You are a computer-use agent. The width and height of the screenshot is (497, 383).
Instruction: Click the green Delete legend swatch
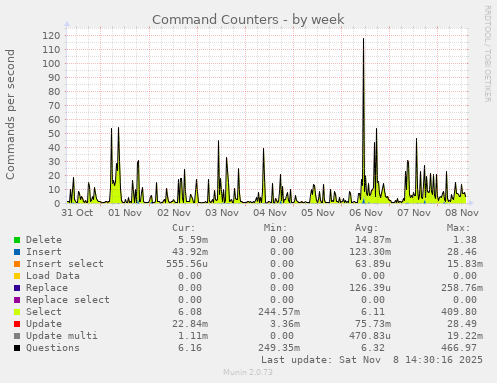tap(17, 240)
